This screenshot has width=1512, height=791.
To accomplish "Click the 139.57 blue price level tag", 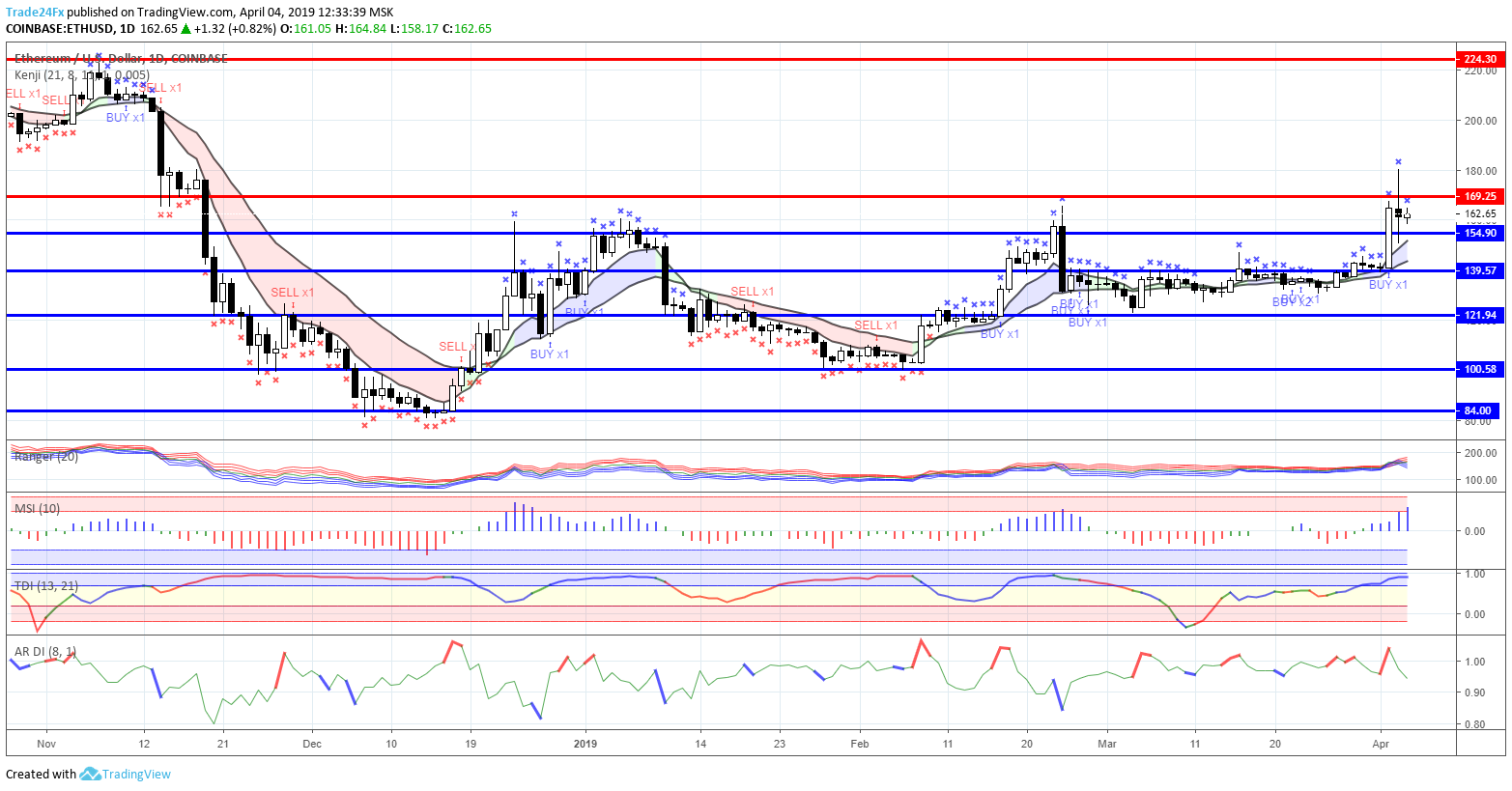I will pos(1480,270).
